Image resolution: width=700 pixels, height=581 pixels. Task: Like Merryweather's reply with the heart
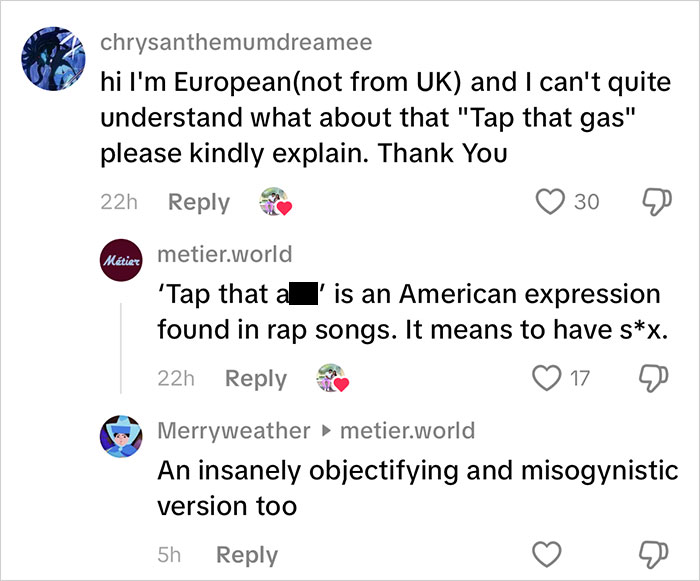(546, 555)
